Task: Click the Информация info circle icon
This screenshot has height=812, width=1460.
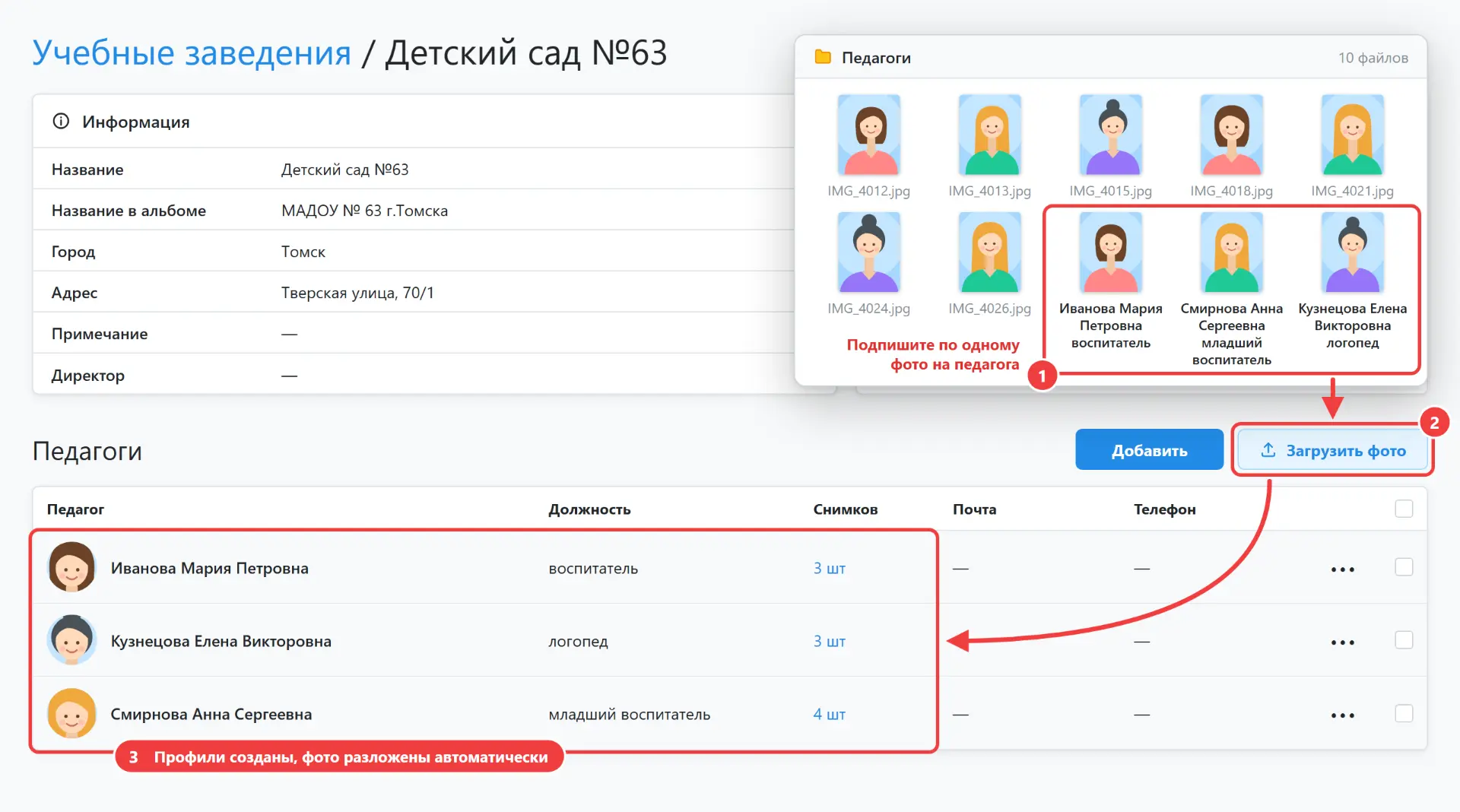Action: pos(61,122)
